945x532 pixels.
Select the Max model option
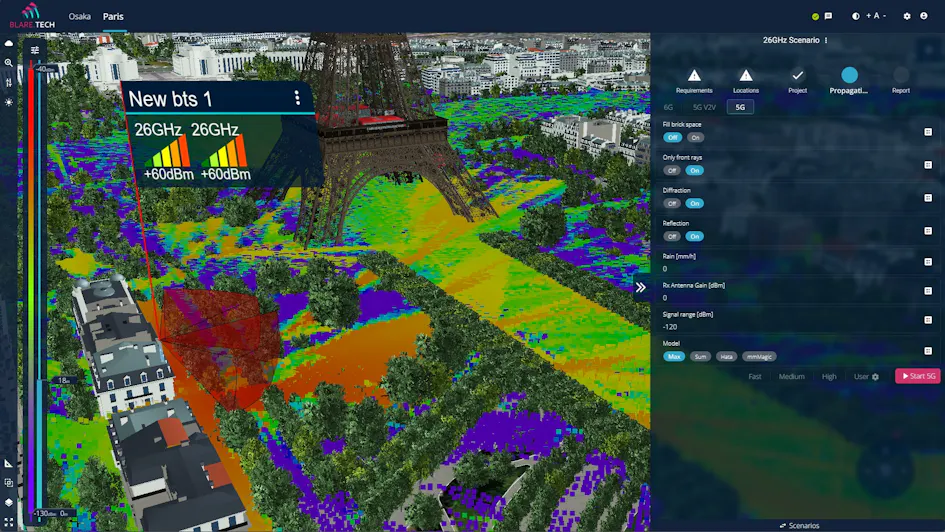point(674,357)
